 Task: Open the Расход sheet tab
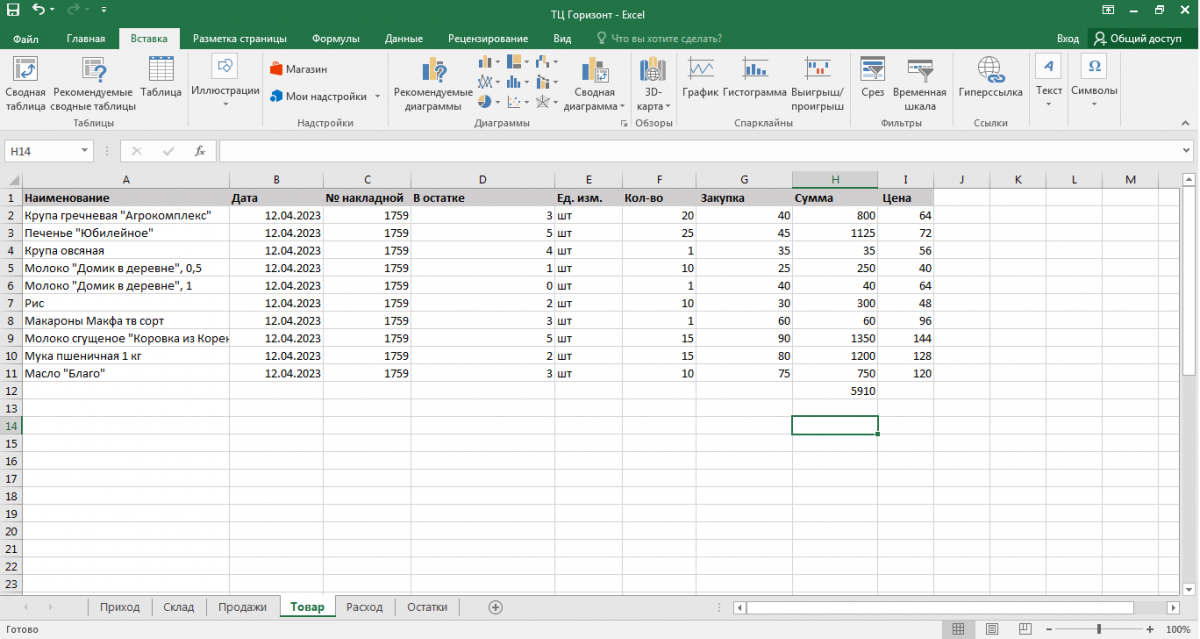364,607
